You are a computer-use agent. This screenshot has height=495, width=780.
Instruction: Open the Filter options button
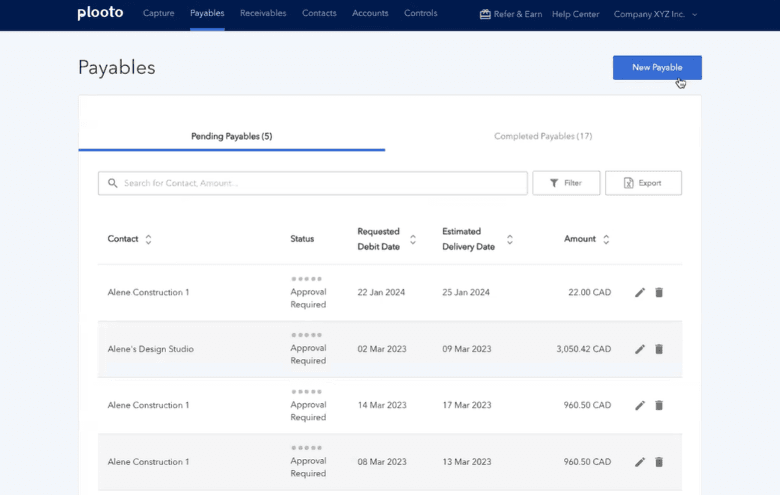pyautogui.click(x=566, y=183)
